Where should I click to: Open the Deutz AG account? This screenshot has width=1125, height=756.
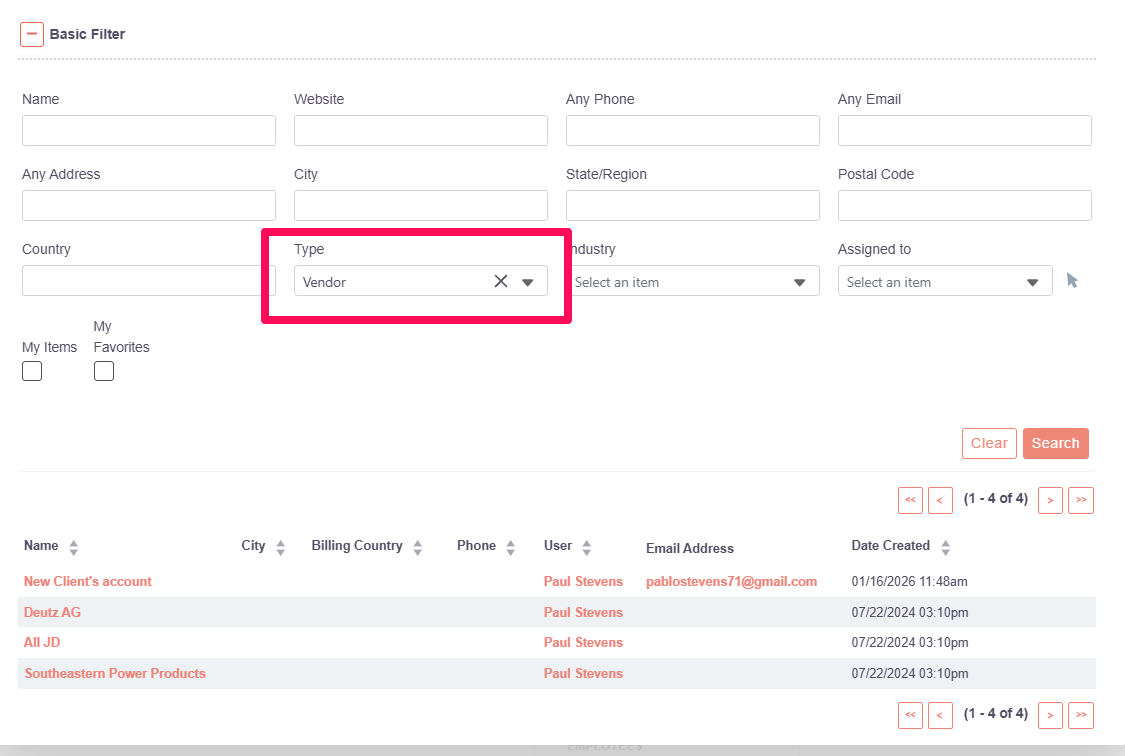[53, 612]
